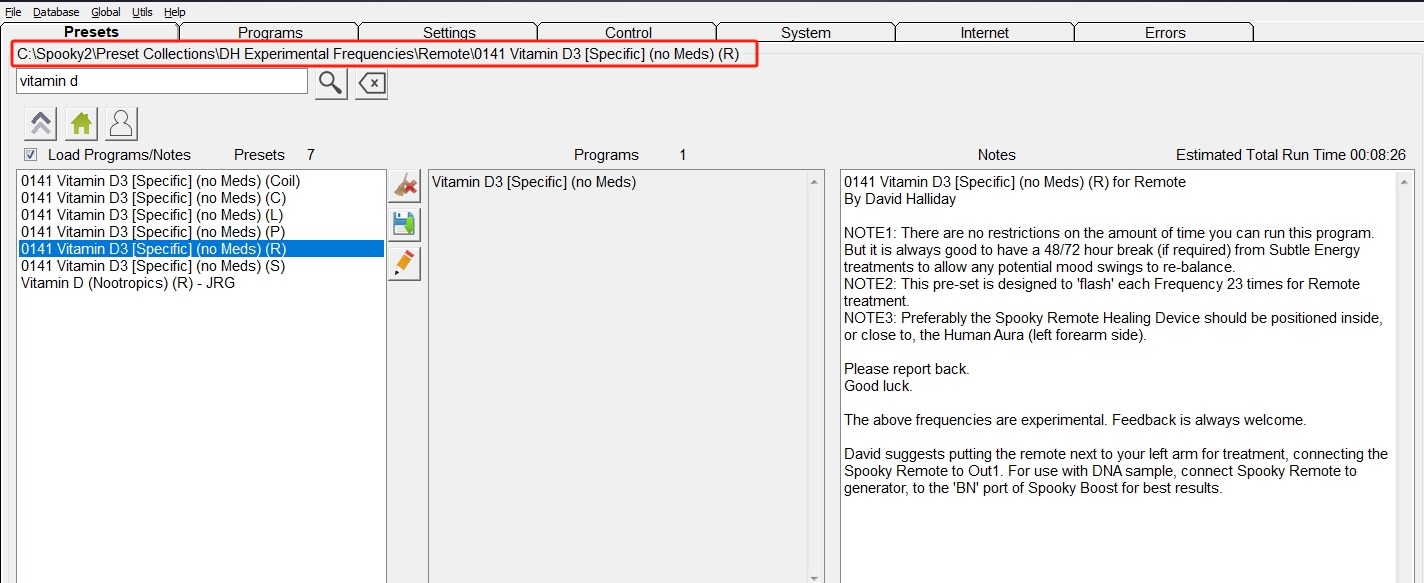
Task: Click the pencil edit icon
Action: [404, 263]
